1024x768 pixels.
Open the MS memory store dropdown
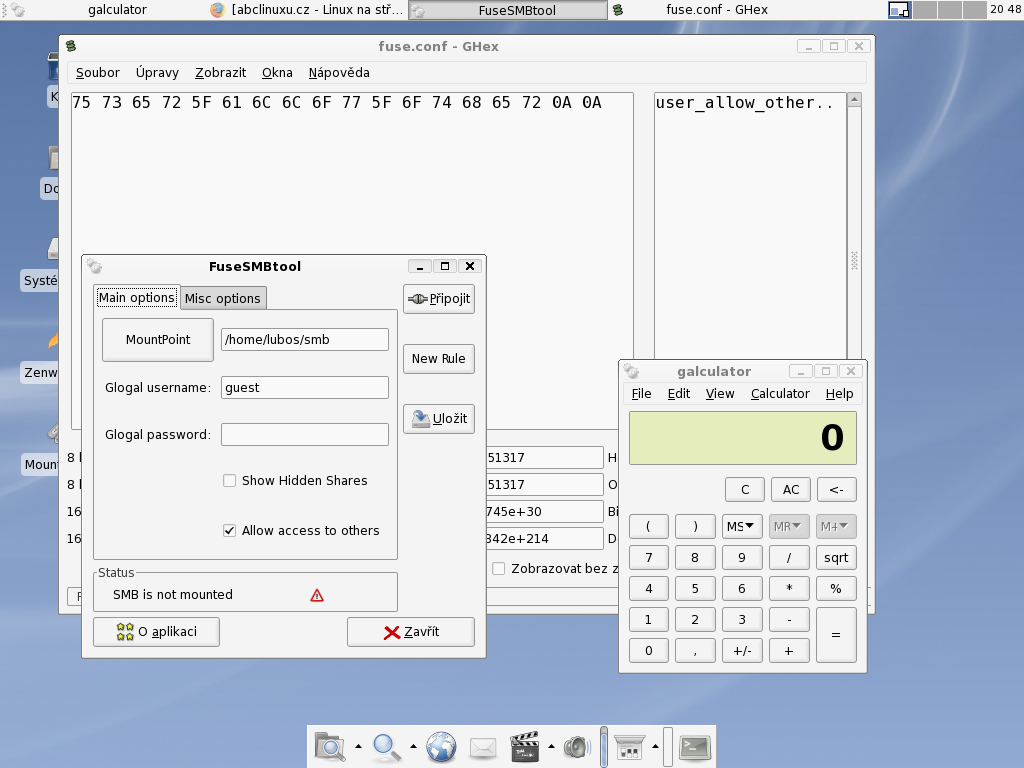coord(742,526)
